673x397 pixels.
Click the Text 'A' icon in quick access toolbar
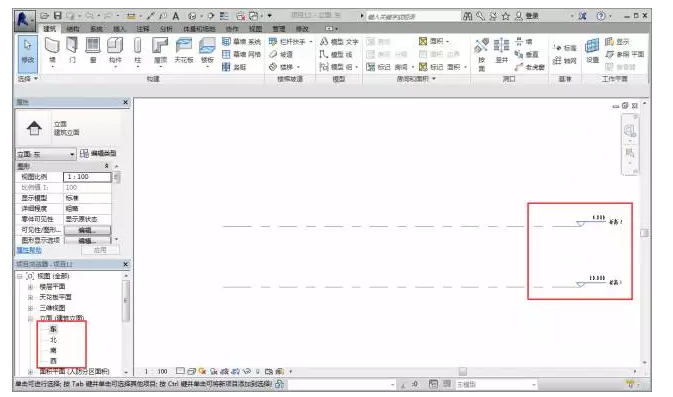176,16
